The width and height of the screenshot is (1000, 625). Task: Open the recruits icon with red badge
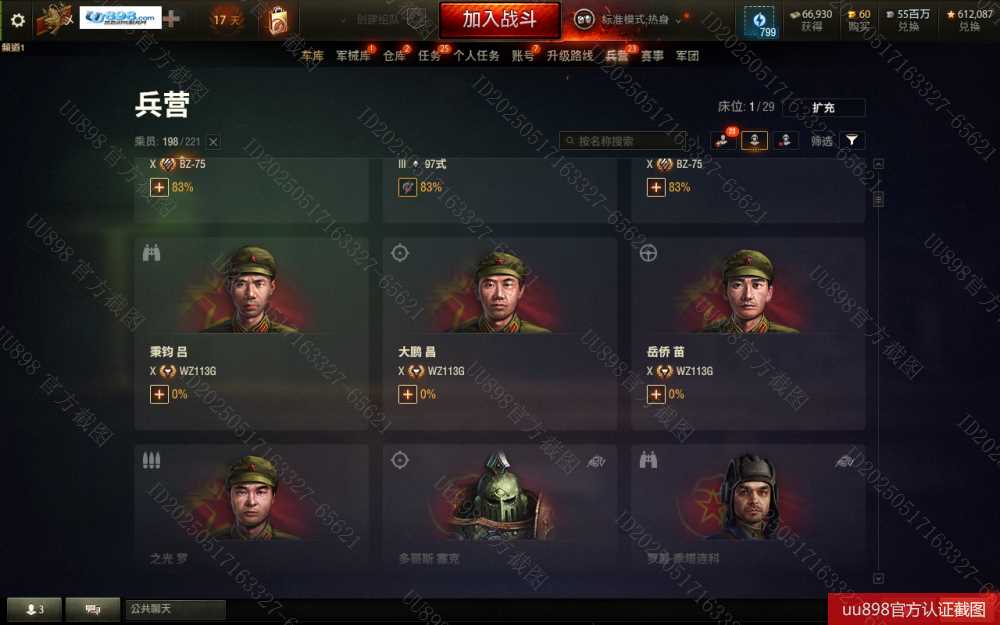[724, 140]
